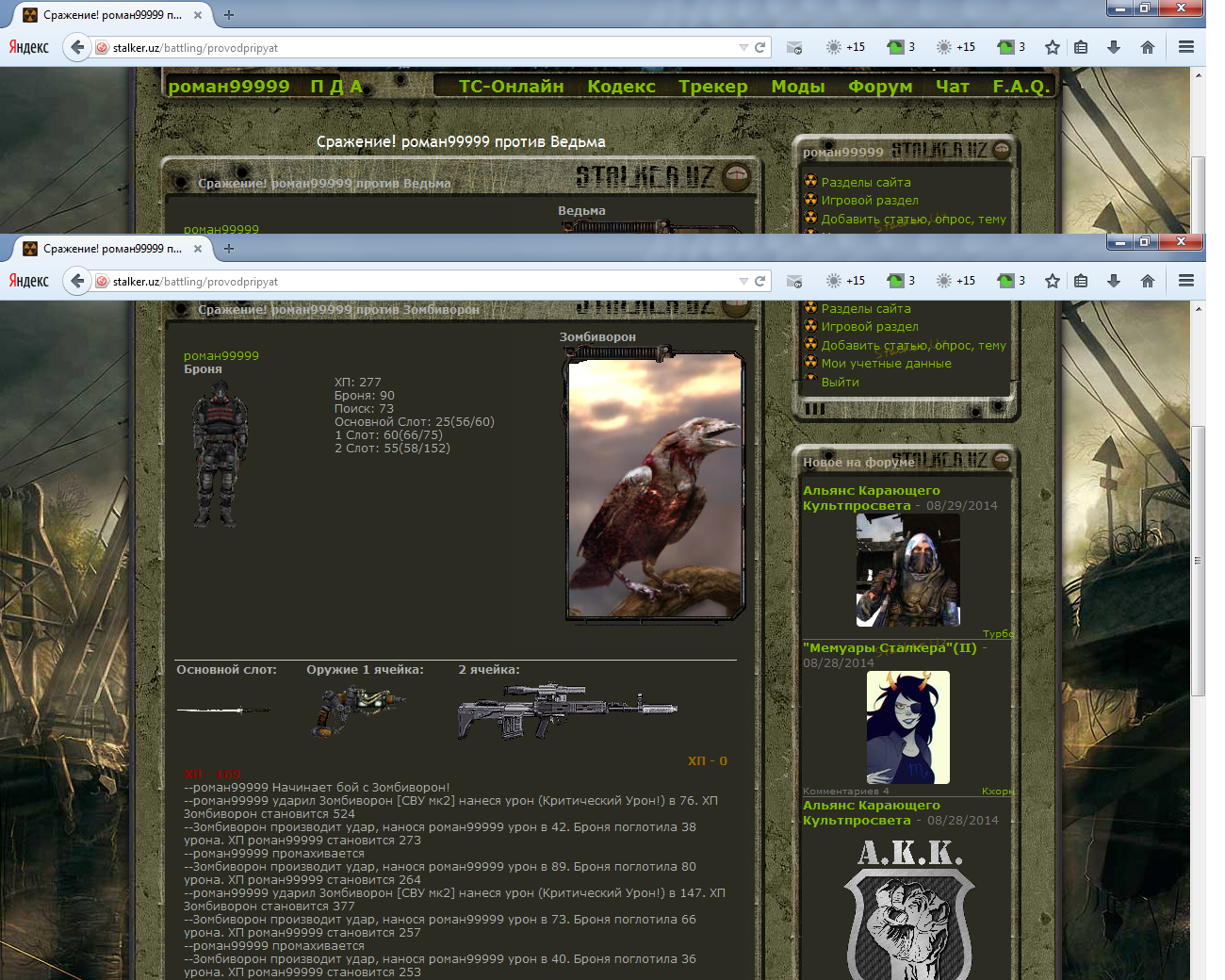Open the "ТС-Онлайн" site menu item
Image resolution: width=1225 pixels, height=980 pixels.
[511, 87]
